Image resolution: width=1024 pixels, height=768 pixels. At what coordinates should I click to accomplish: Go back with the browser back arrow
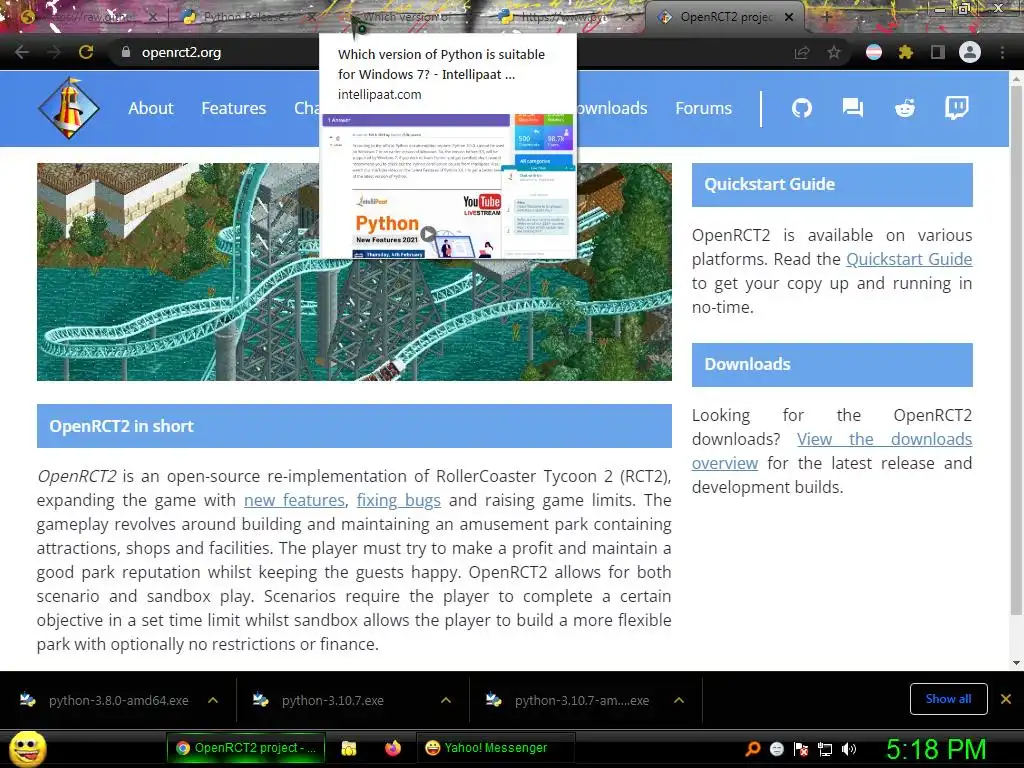(22, 52)
